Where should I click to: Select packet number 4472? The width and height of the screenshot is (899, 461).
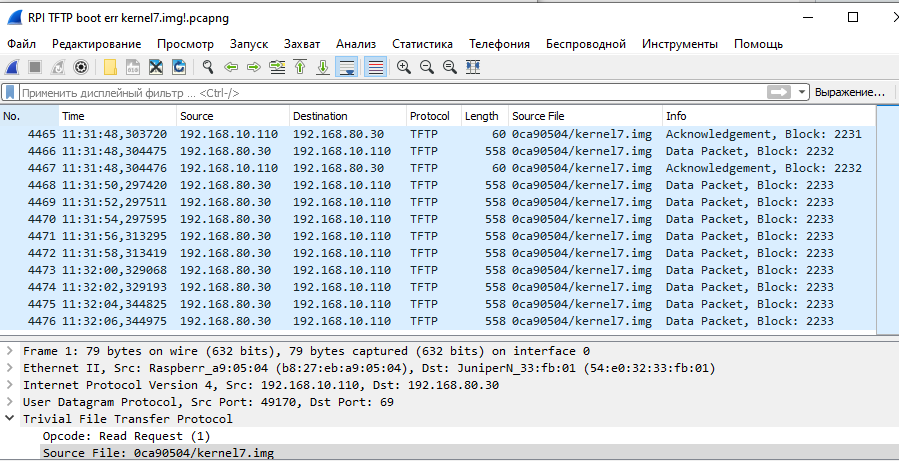pos(438,253)
